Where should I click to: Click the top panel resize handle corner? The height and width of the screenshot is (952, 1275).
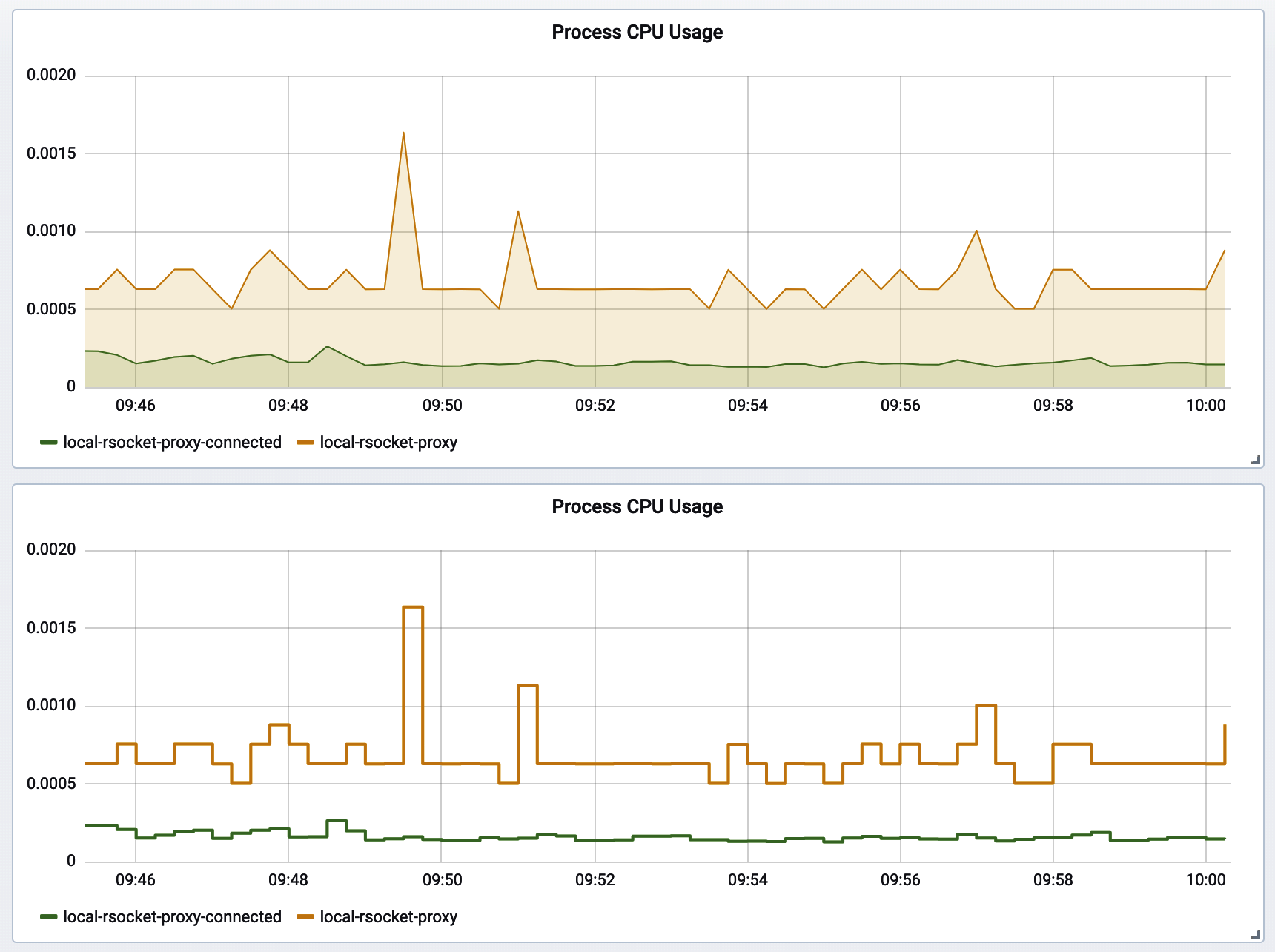click(1256, 460)
